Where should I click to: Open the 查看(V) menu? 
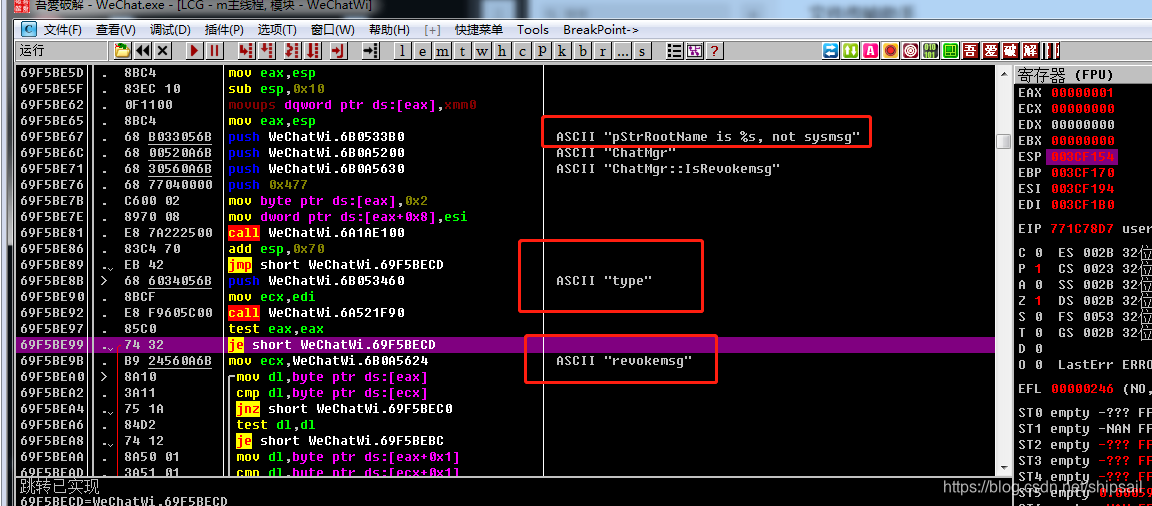pyautogui.click(x=116, y=29)
